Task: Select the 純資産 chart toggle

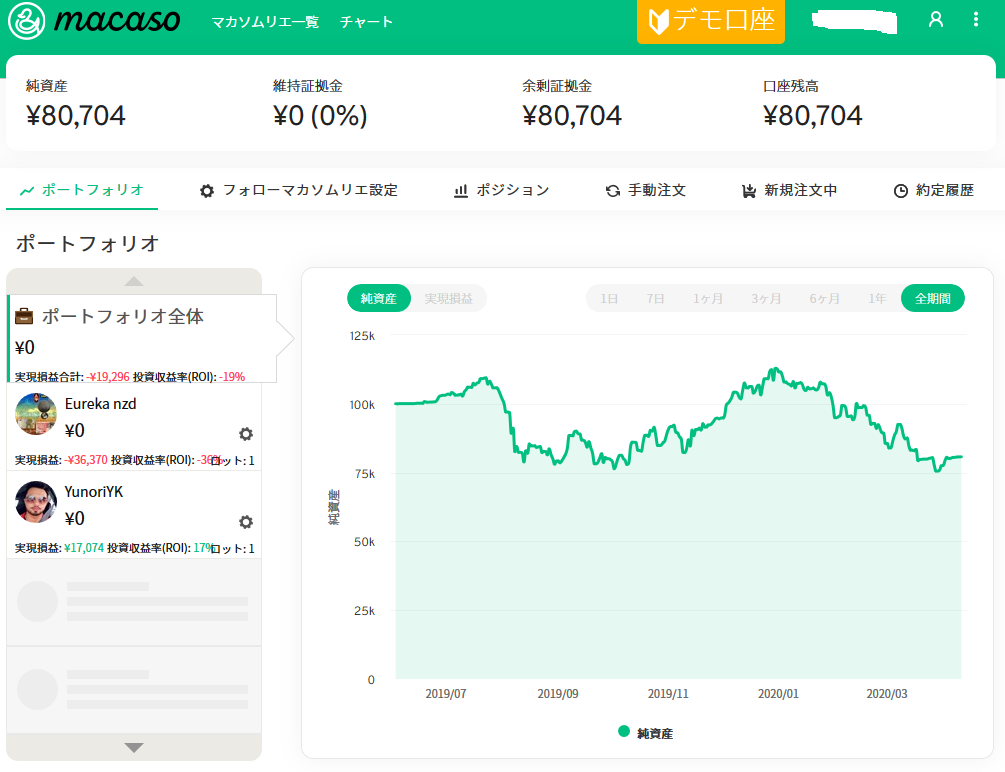Action: tap(379, 298)
